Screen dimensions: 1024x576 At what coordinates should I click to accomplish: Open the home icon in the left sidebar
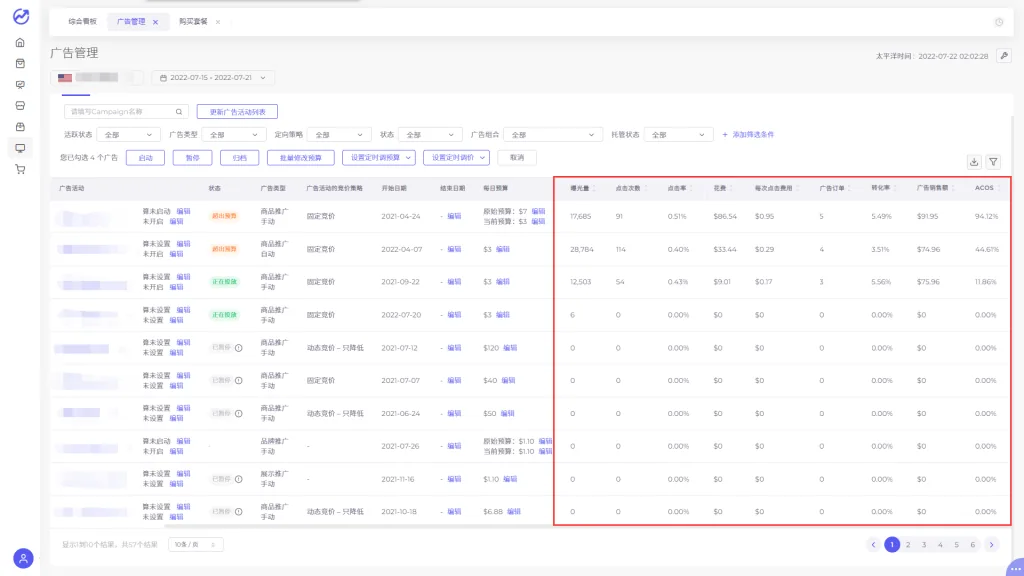[20, 42]
